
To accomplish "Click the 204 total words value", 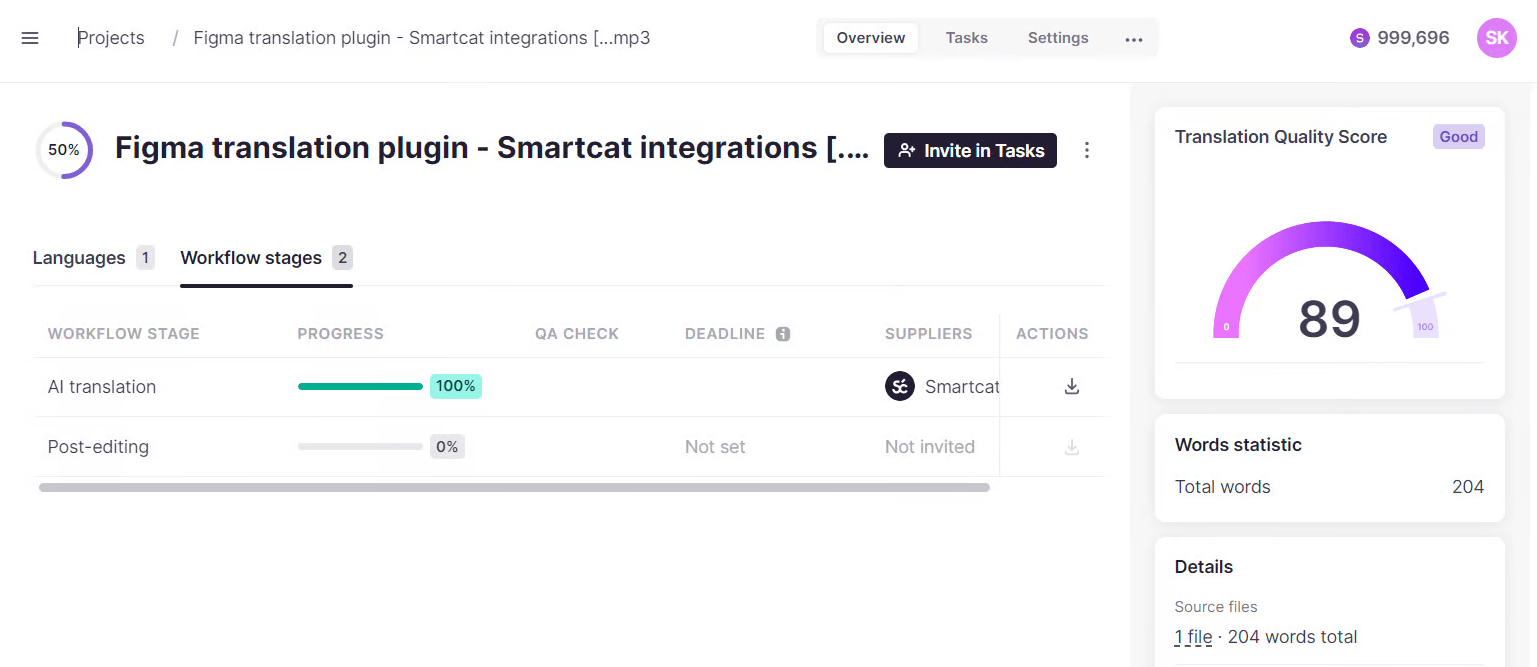I will [1468, 487].
